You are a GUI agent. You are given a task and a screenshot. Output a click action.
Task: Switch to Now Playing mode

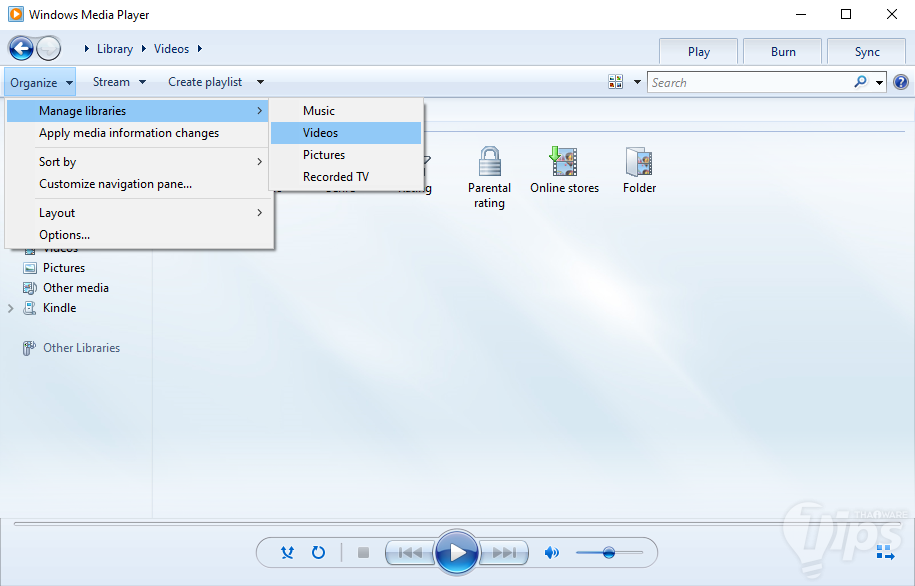(x=885, y=552)
